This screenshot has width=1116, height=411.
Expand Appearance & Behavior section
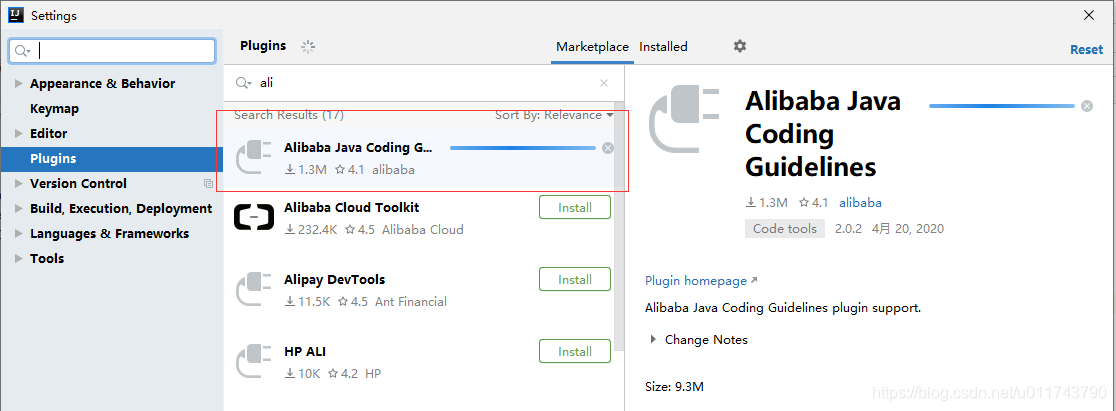tap(19, 83)
